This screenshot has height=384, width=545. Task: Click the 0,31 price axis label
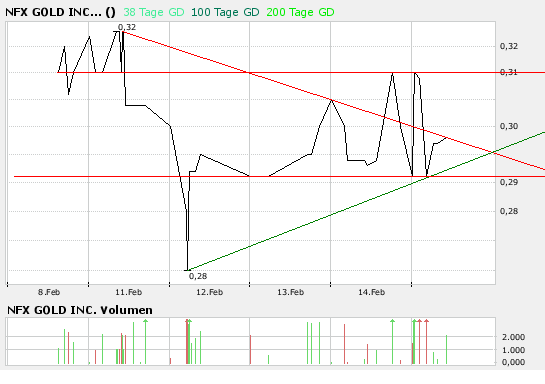tap(509, 72)
